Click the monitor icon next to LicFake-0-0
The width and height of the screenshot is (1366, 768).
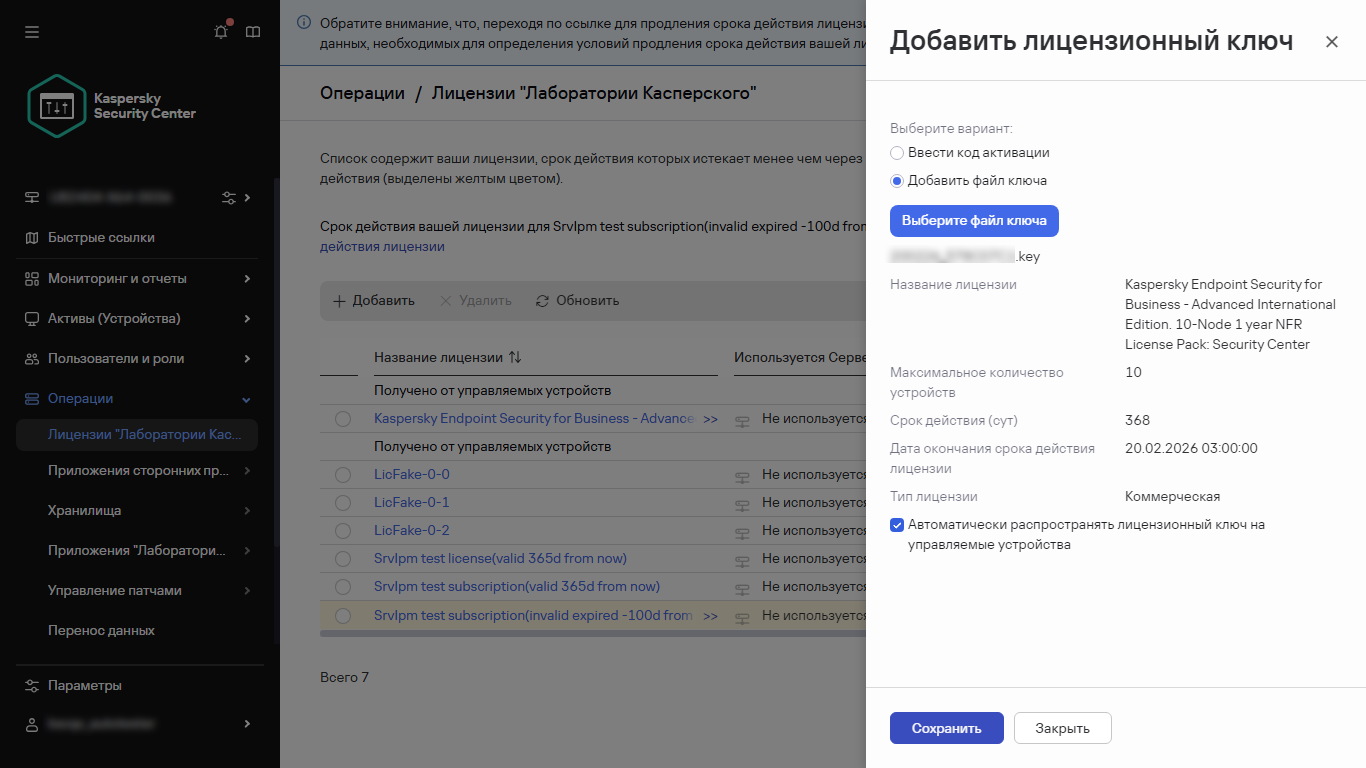[741, 475]
